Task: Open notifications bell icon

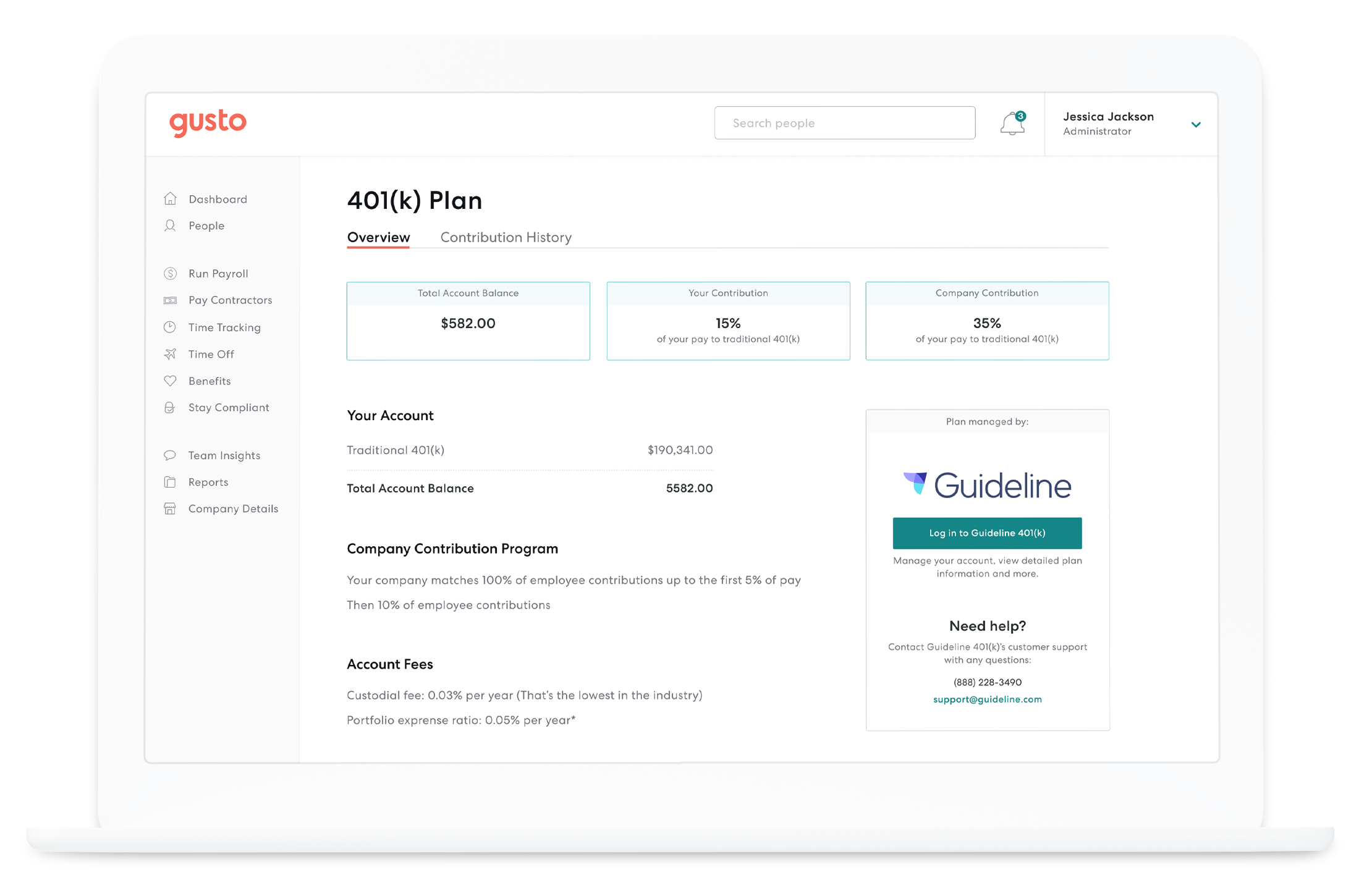Action: coord(1012,124)
